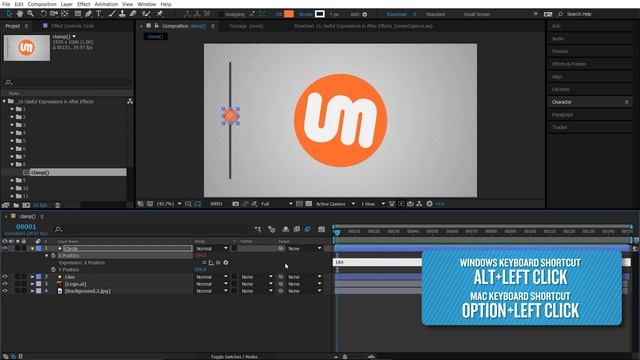Screen dimensions: 640x360
Task: Click the project flowchart view icon
Action: (130, 101)
